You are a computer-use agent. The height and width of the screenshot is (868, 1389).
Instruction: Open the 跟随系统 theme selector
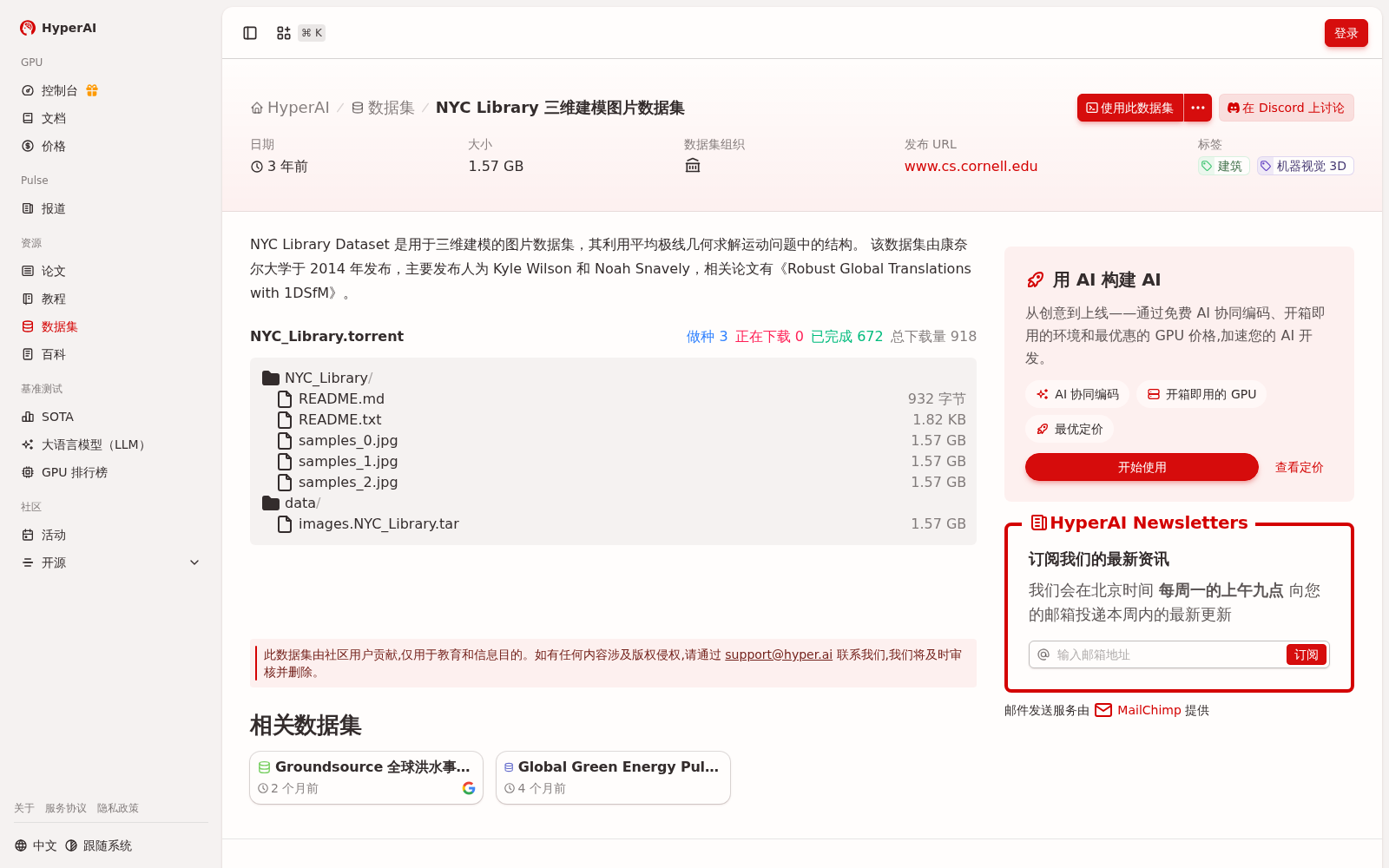click(99, 845)
